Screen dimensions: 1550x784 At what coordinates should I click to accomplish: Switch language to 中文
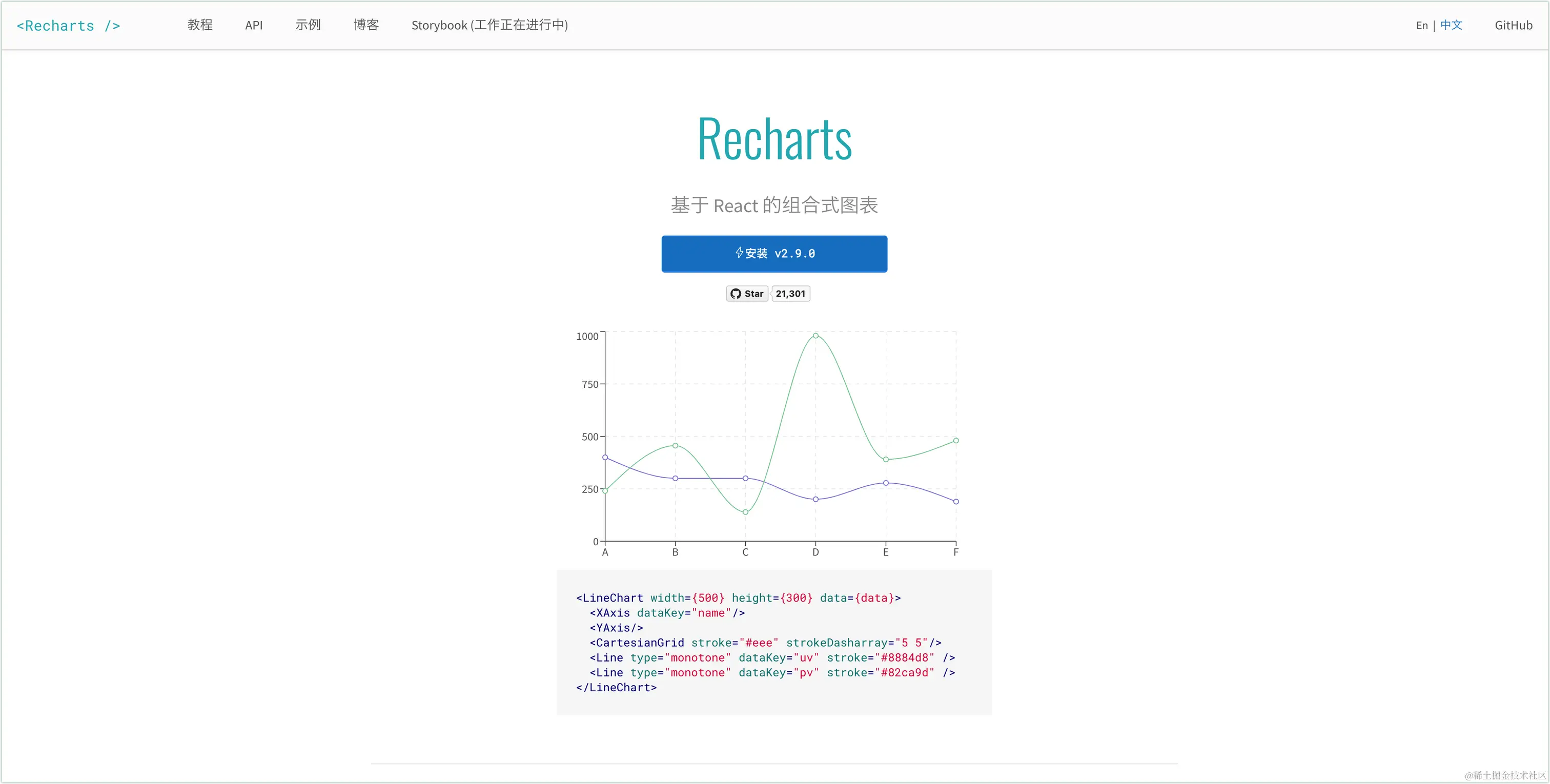click(1451, 25)
